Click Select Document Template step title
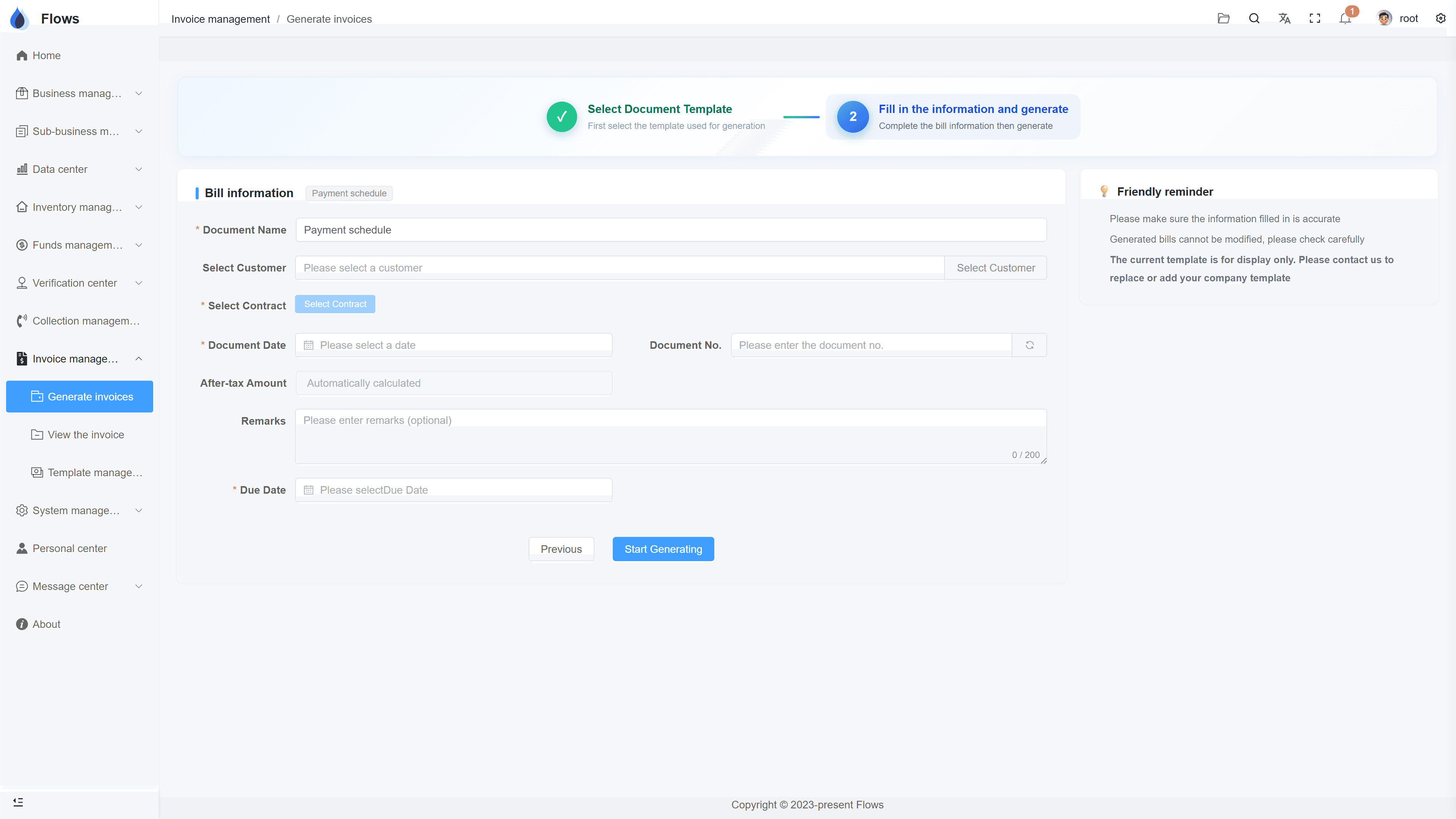 660,108
